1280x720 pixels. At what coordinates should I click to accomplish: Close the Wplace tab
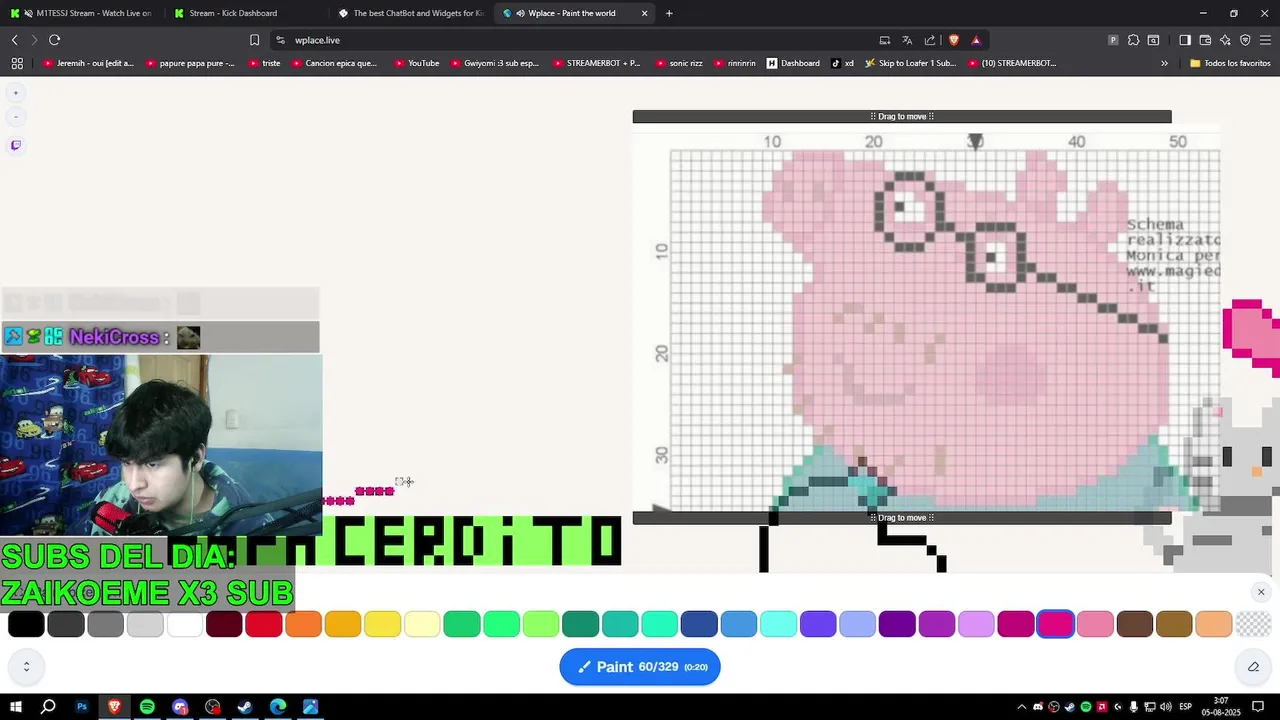[x=644, y=13]
